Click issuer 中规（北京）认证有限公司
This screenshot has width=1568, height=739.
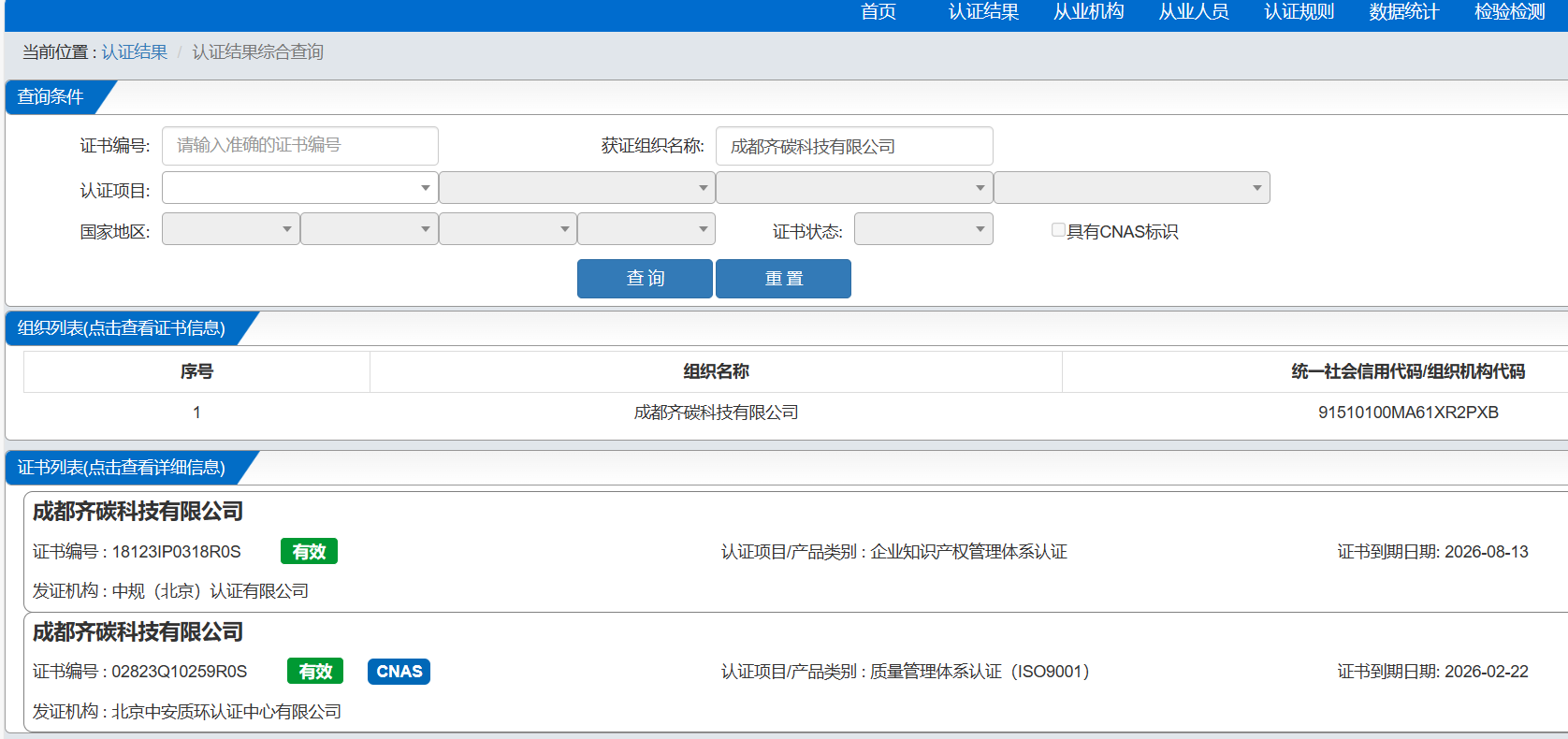click(x=211, y=591)
